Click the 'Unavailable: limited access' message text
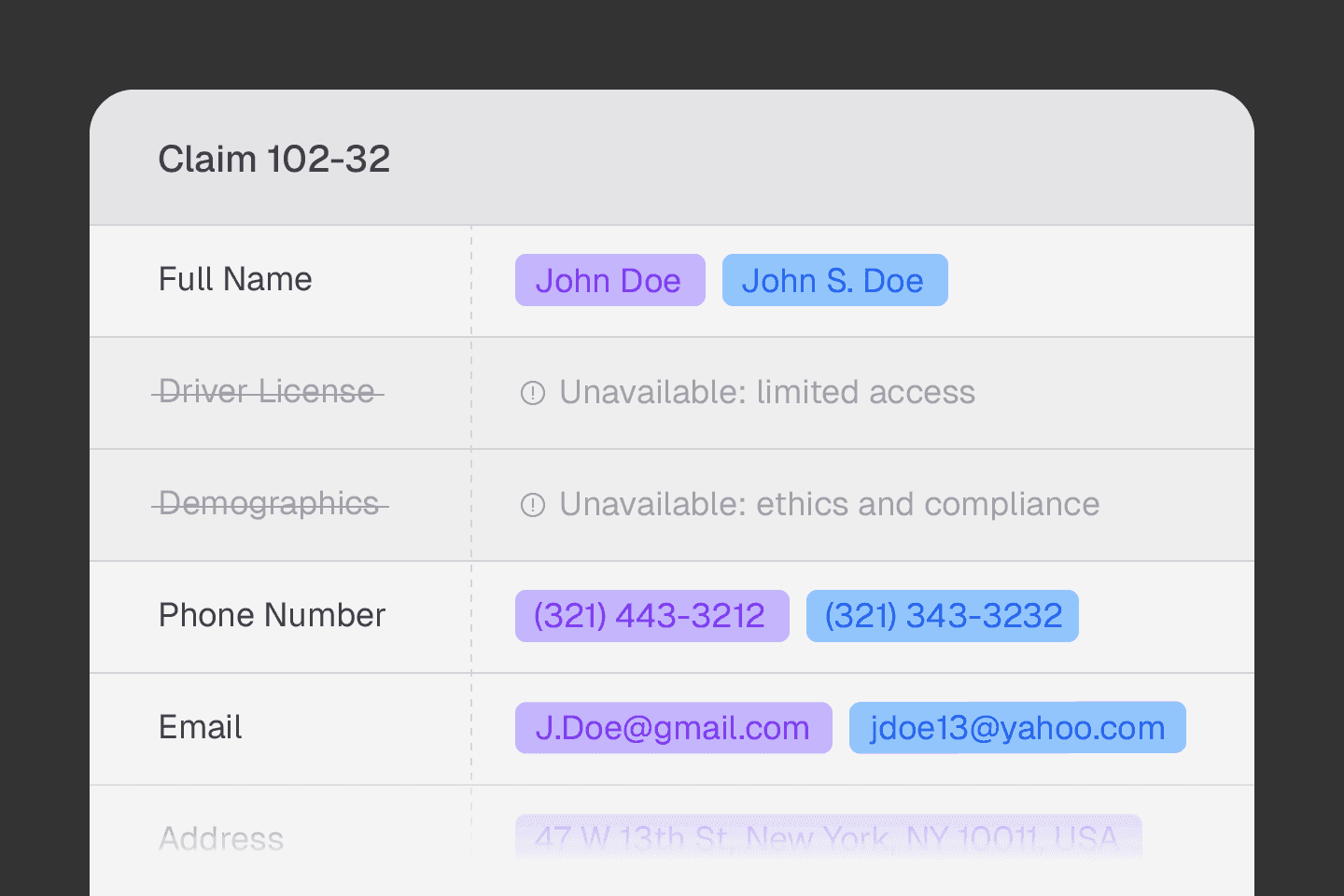The image size is (1344, 896). point(766,393)
